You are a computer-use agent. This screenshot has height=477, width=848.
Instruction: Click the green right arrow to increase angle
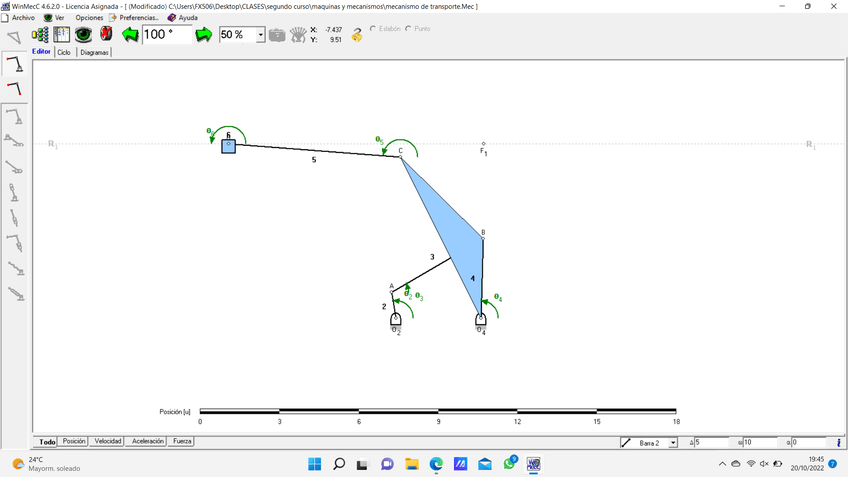pyautogui.click(x=204, y=34)
